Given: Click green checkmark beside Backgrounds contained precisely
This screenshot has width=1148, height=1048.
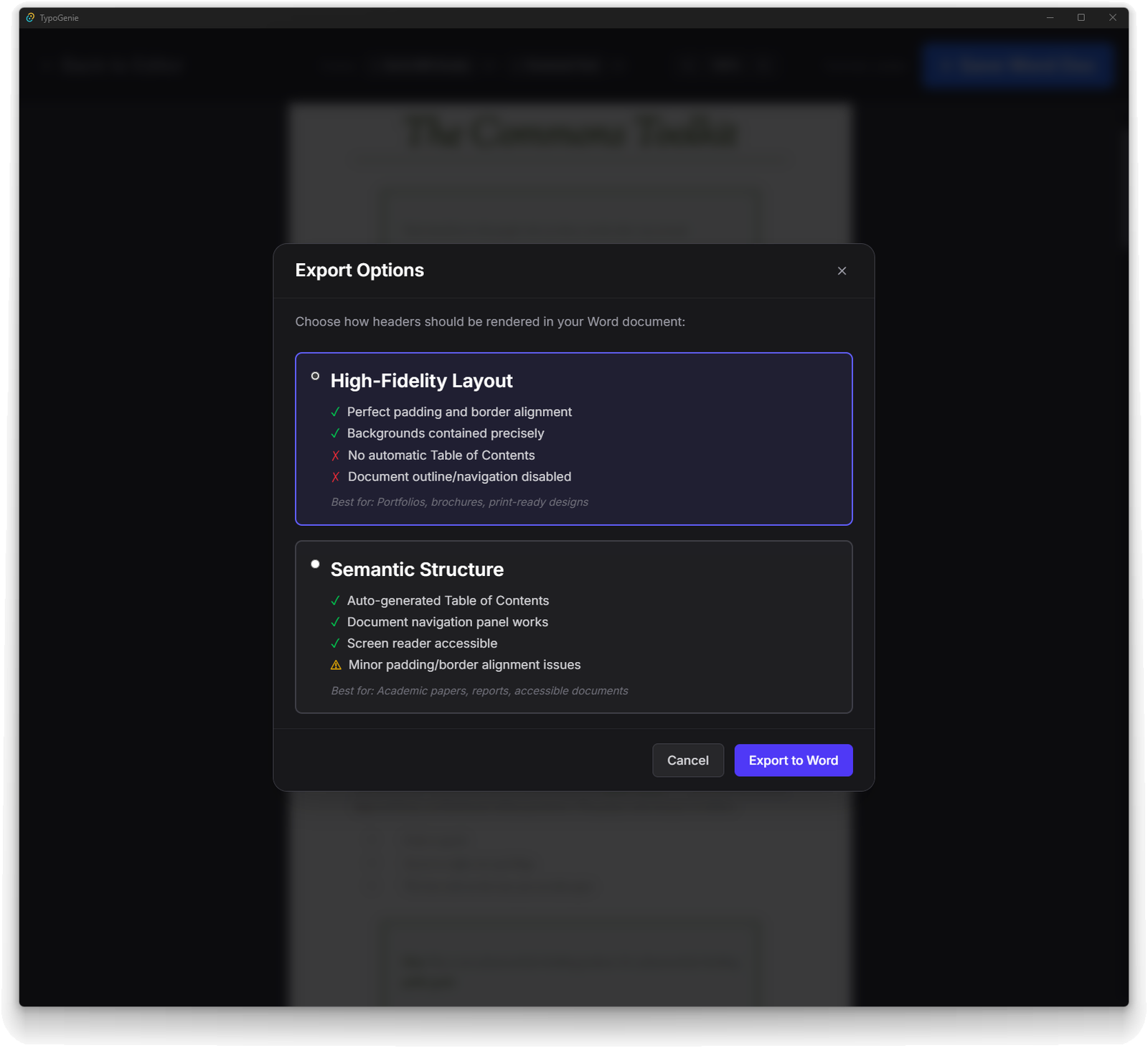Looking at the screenshot, I should point(335,433).
